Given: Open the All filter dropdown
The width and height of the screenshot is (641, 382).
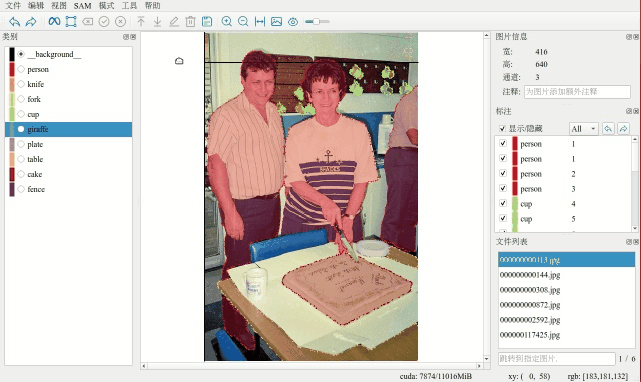Looking at the screenshot, I should pyautogui.click(x=583, y=129).
